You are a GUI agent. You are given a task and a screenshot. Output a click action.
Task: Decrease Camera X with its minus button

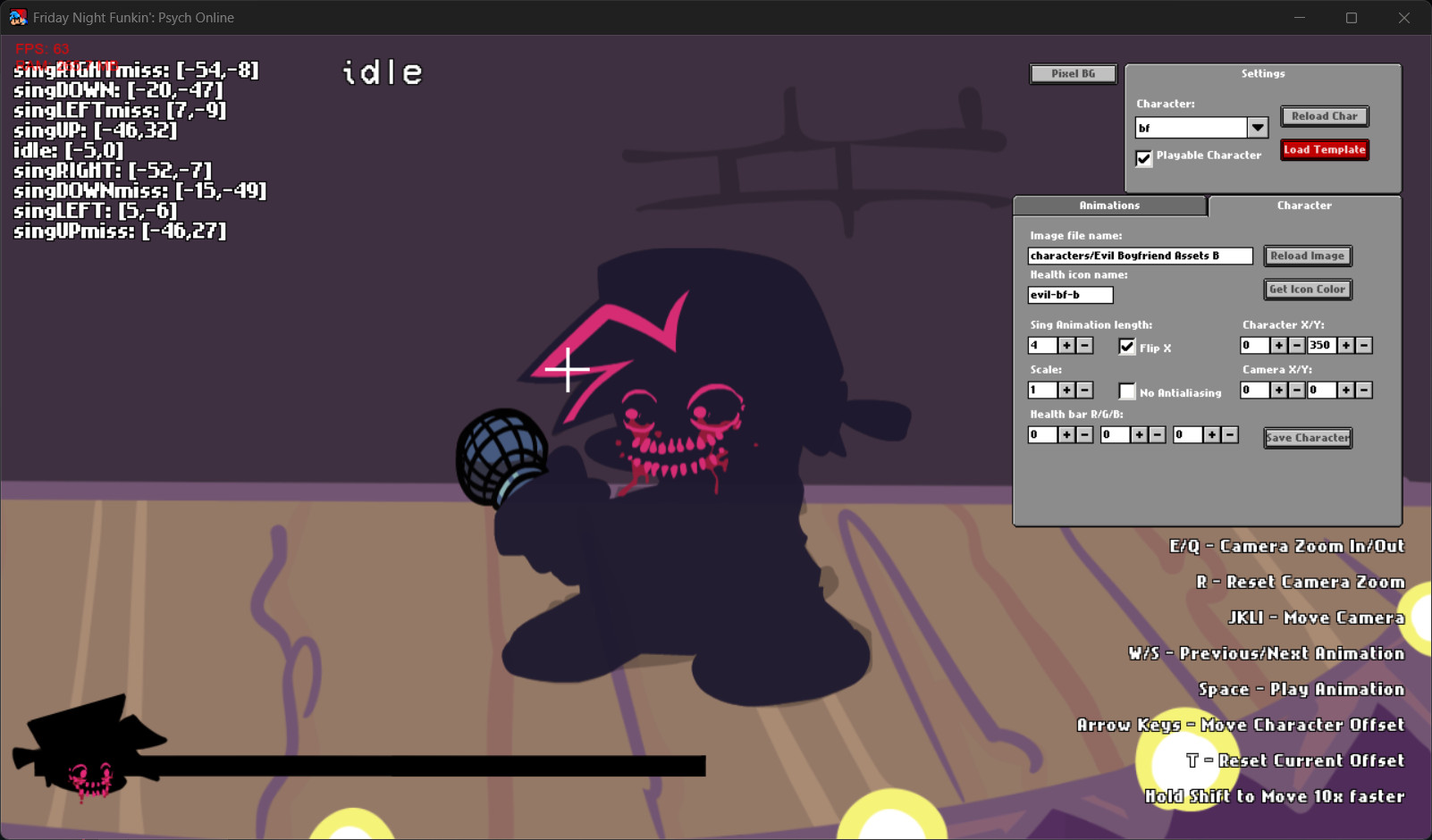[1297, 390]
